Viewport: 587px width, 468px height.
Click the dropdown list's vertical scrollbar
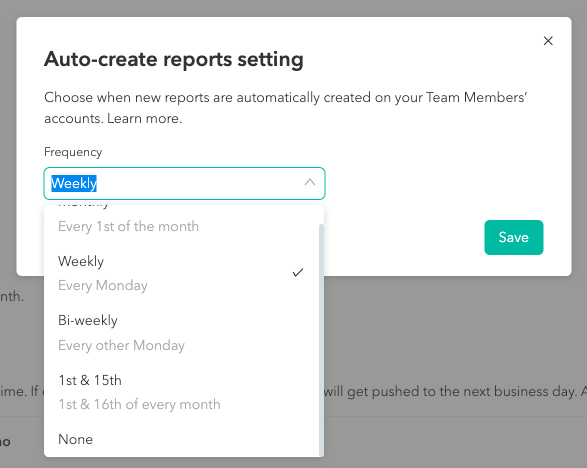point(321,339)
